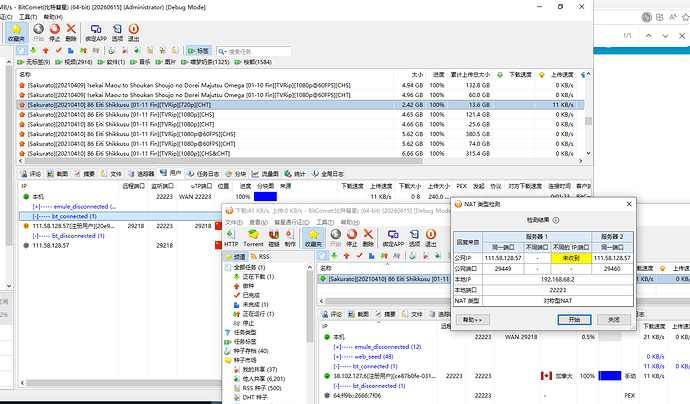
Task: Expand emule_disconnected group in back window peers list
Action: (x=36, y=206)
